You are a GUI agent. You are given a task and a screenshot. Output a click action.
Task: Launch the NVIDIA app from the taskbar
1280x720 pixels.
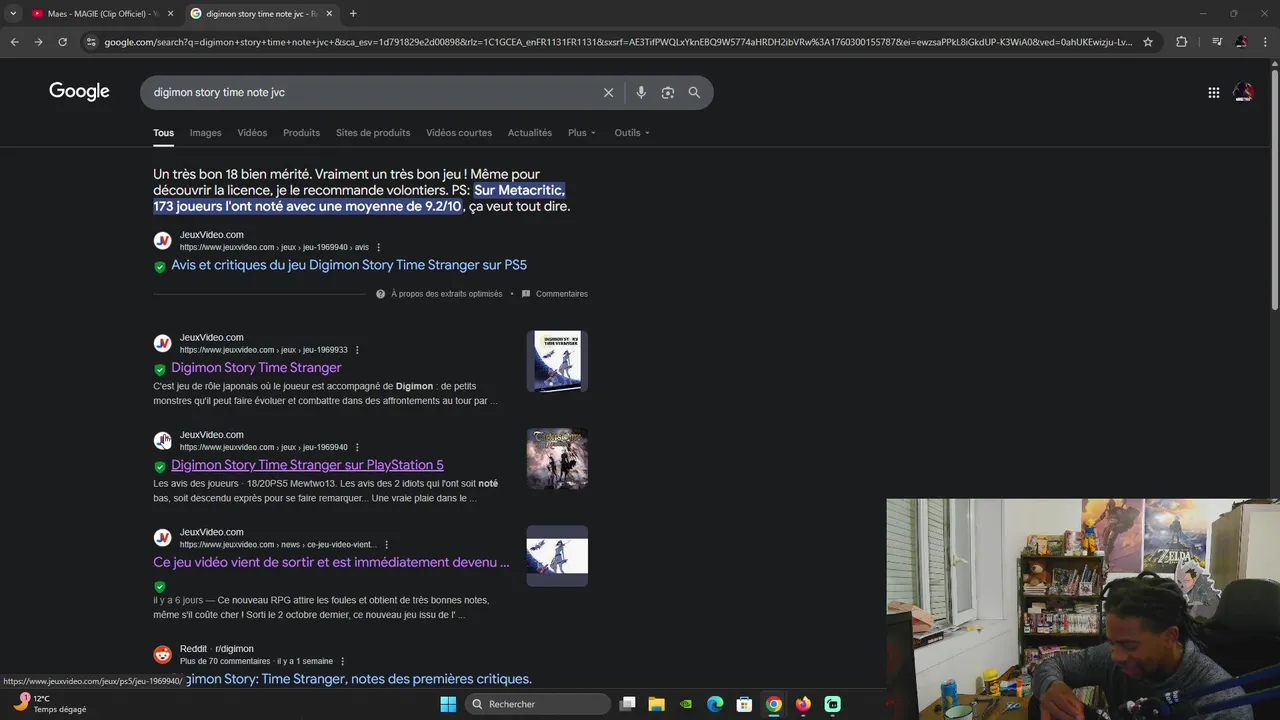(x=686, y=704)
